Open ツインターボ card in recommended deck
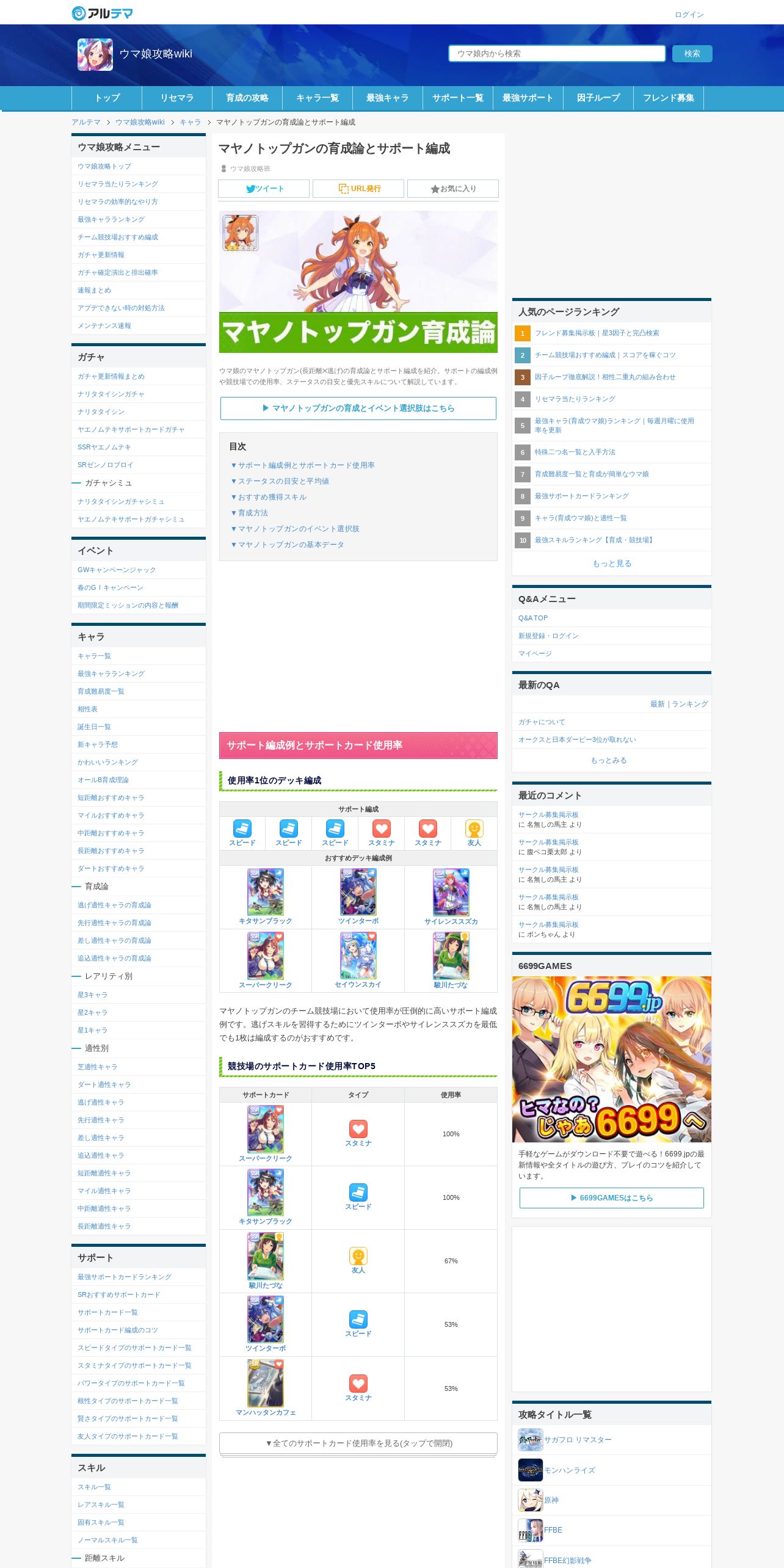 (x=358, y=892)
